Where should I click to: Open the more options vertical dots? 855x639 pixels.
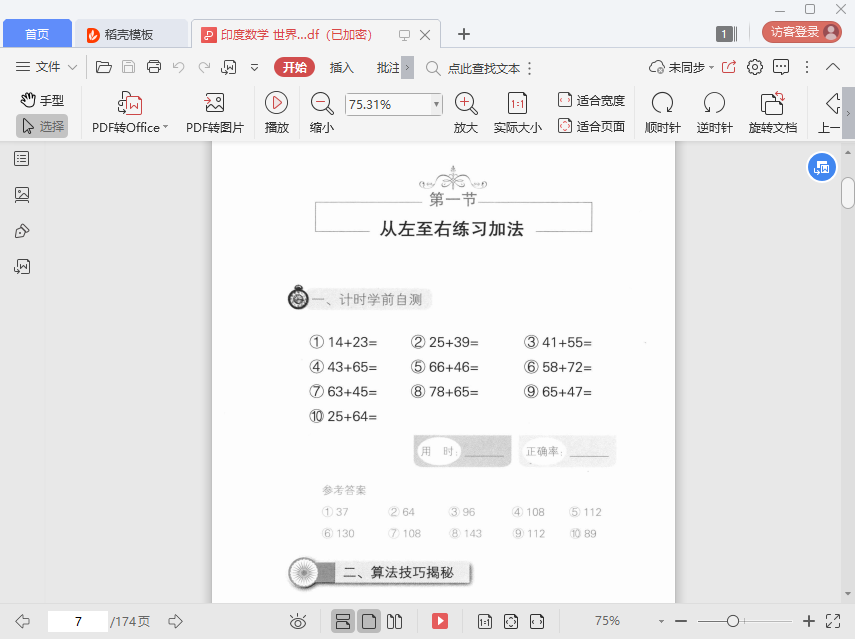(807, 67)
